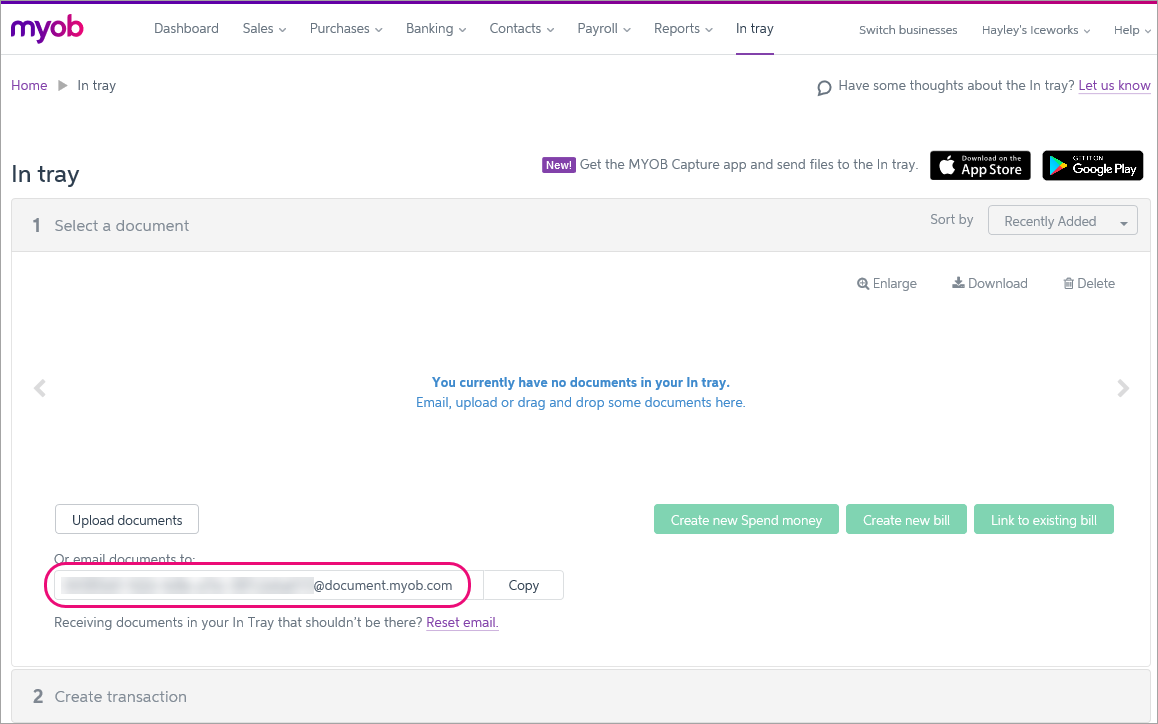This screenshot has width=1158, height=724.
Task: Expand the Payroll menu
Action: tap(604, 29)
